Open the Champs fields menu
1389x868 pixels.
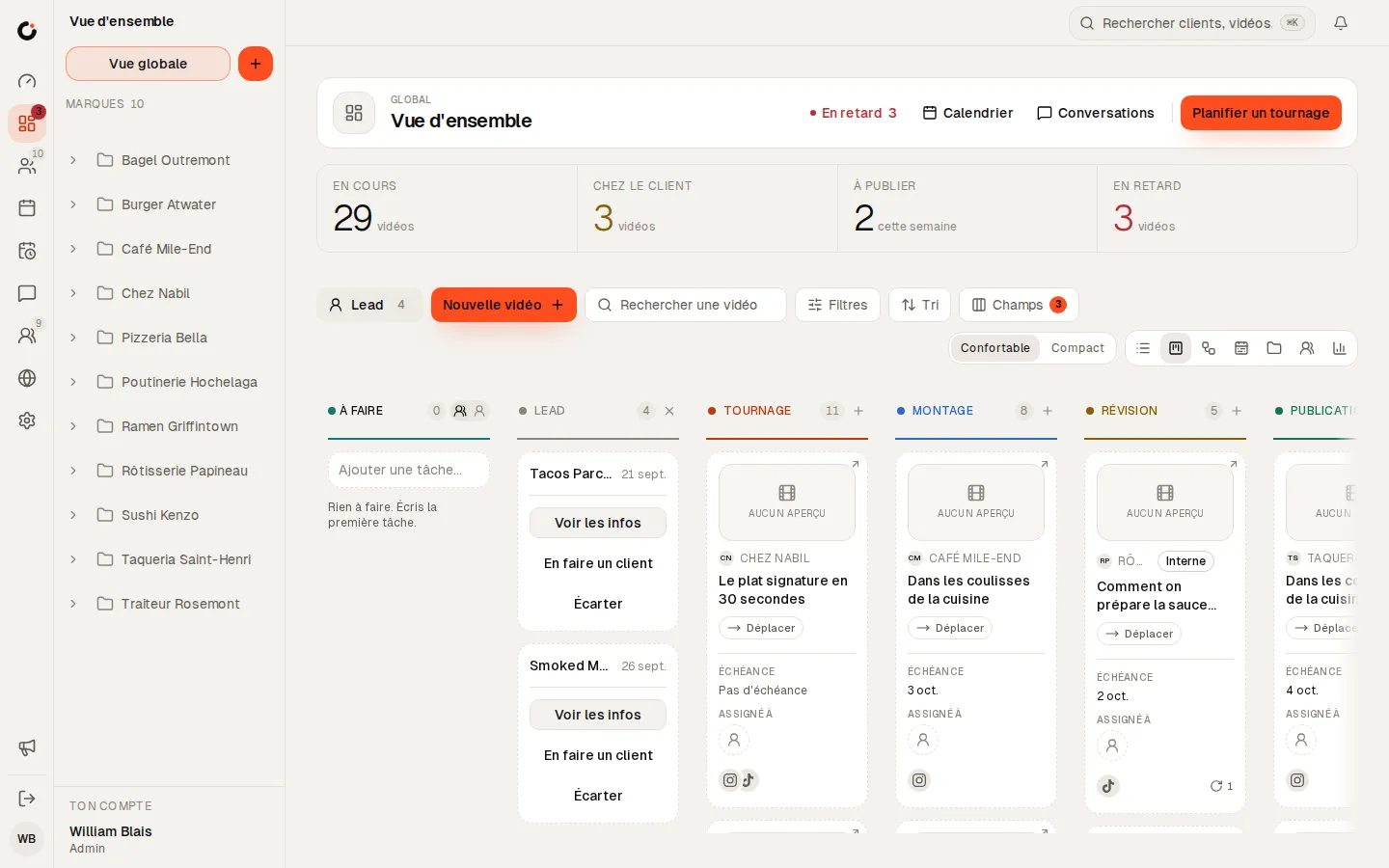coord(1019,305)
